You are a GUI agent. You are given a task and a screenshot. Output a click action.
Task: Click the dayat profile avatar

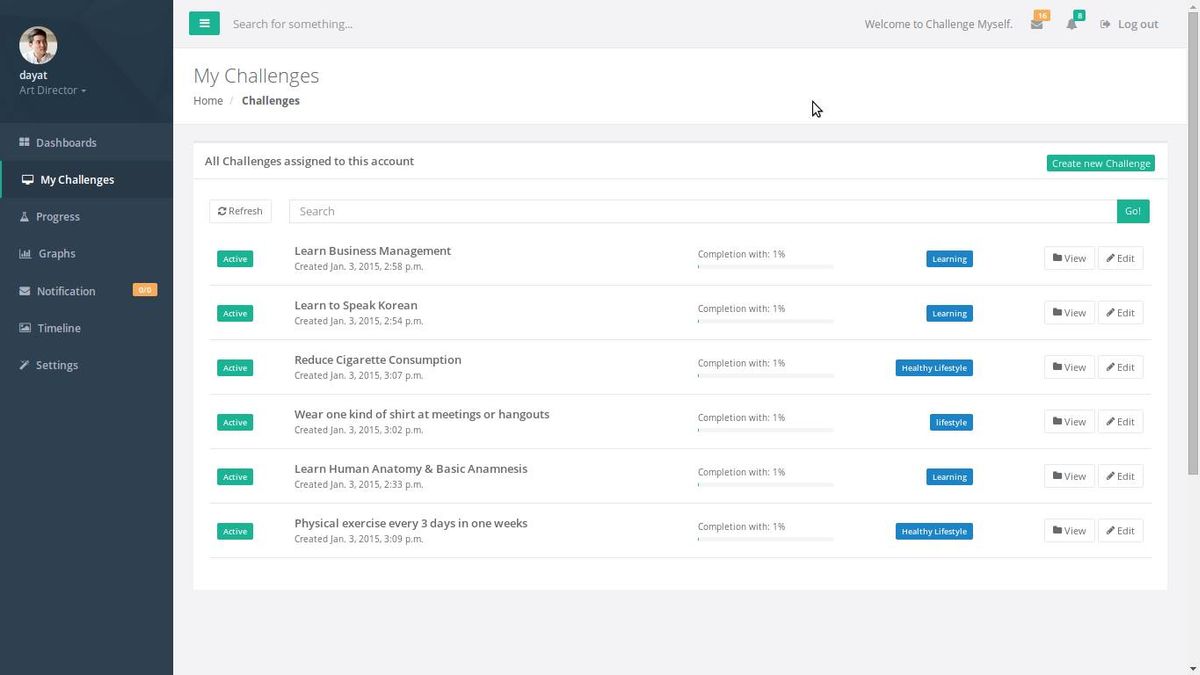pyautogui.click(x=38, y=45)
